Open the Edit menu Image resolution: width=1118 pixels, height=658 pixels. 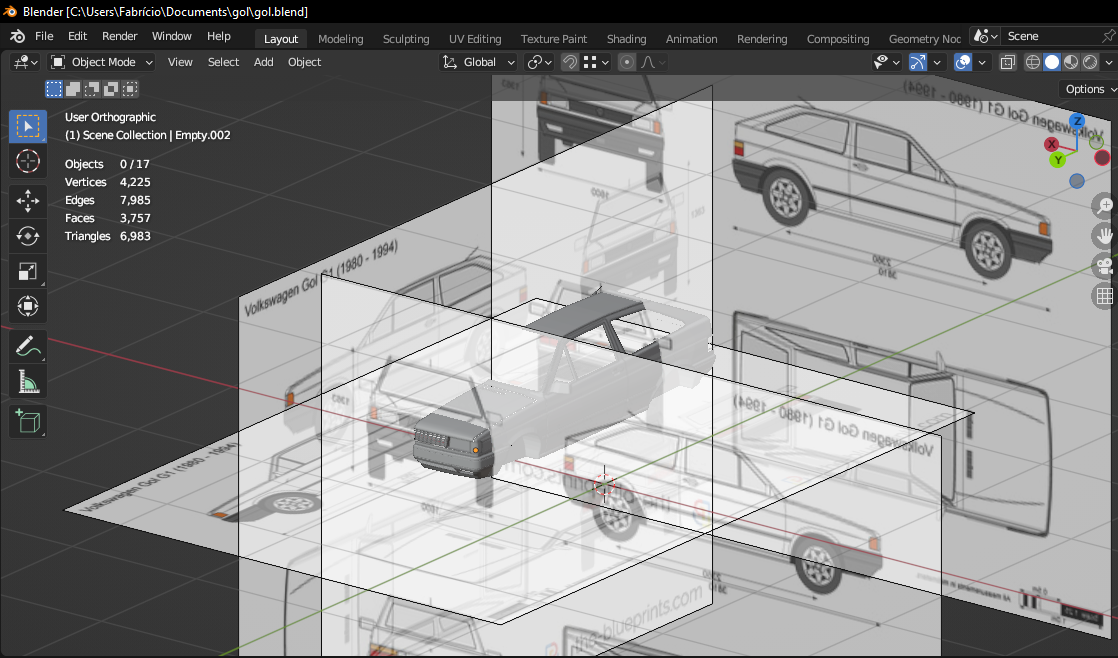78,36
